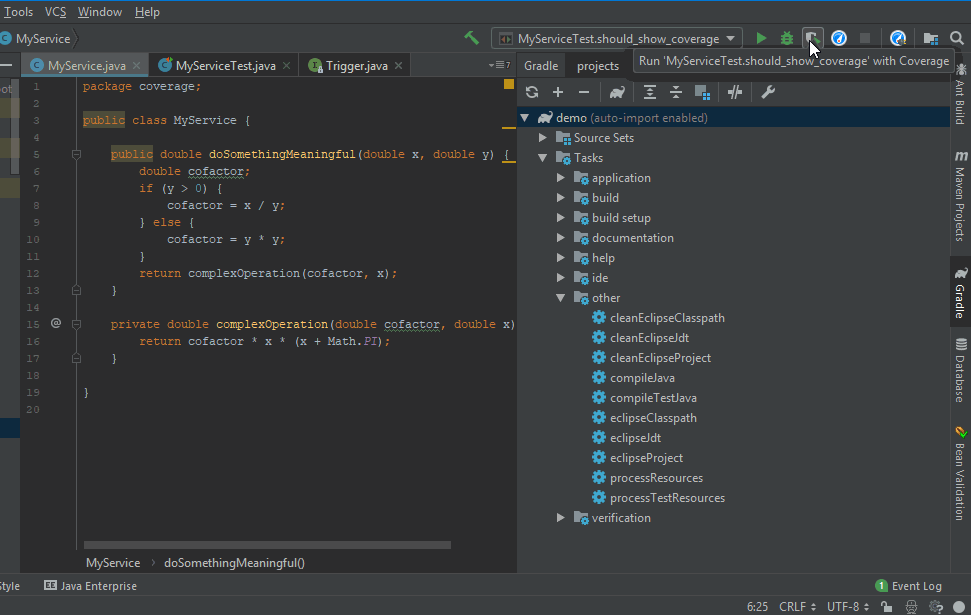Expand the verification tasks node

click(562, 517)
